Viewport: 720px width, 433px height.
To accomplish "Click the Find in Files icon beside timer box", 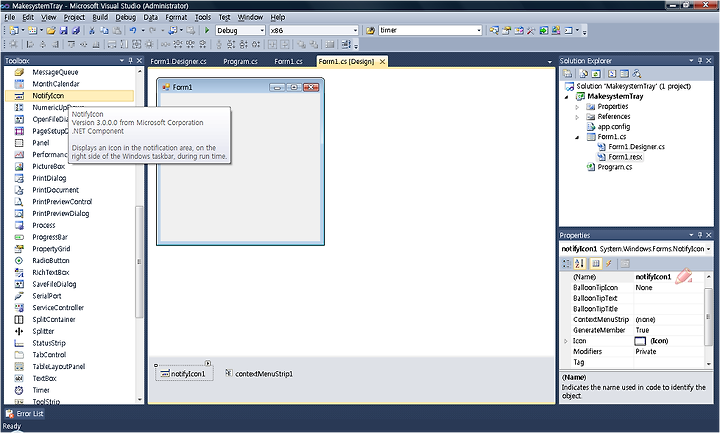I will pos(370,30).
